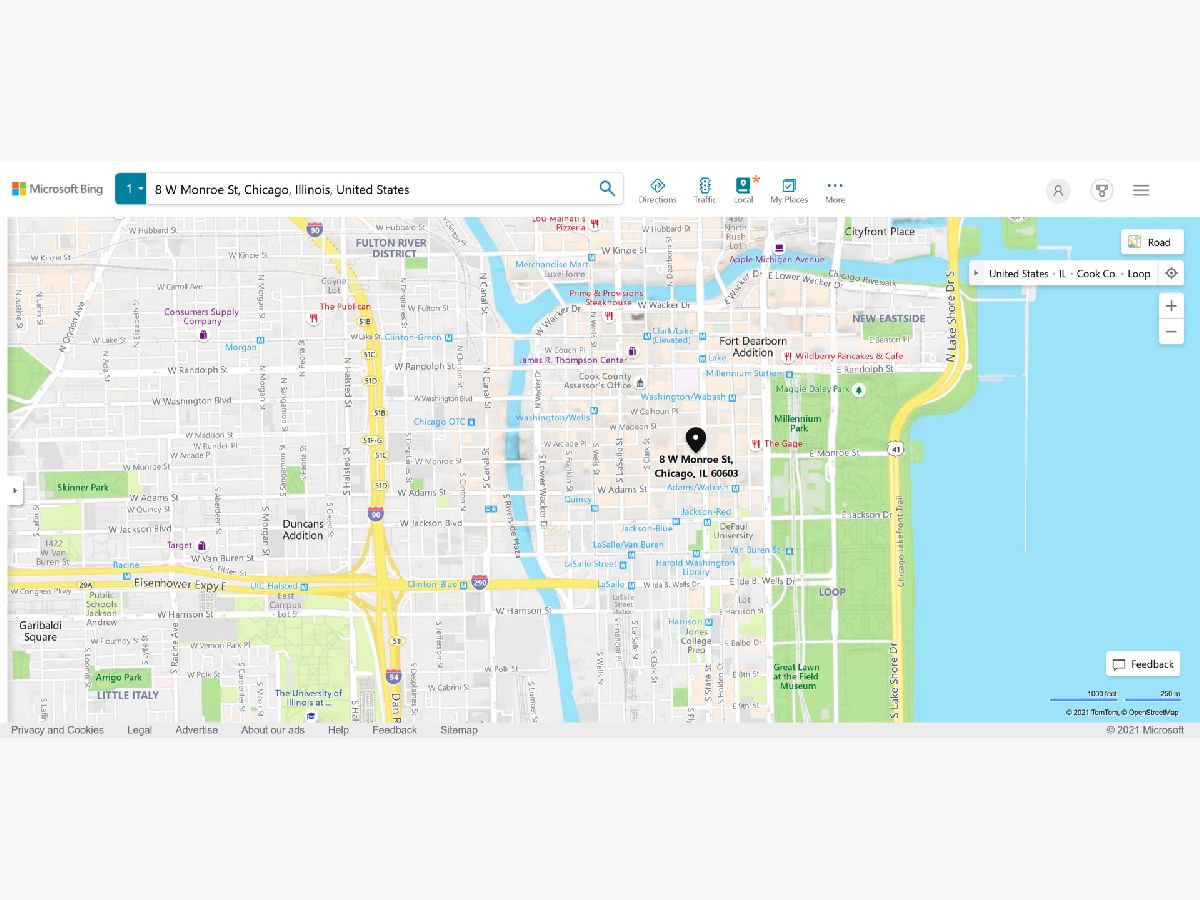The height and width of the screenshot is (900, 1200).
Task: Click the Millennium Park label
Action: [797, 424]
